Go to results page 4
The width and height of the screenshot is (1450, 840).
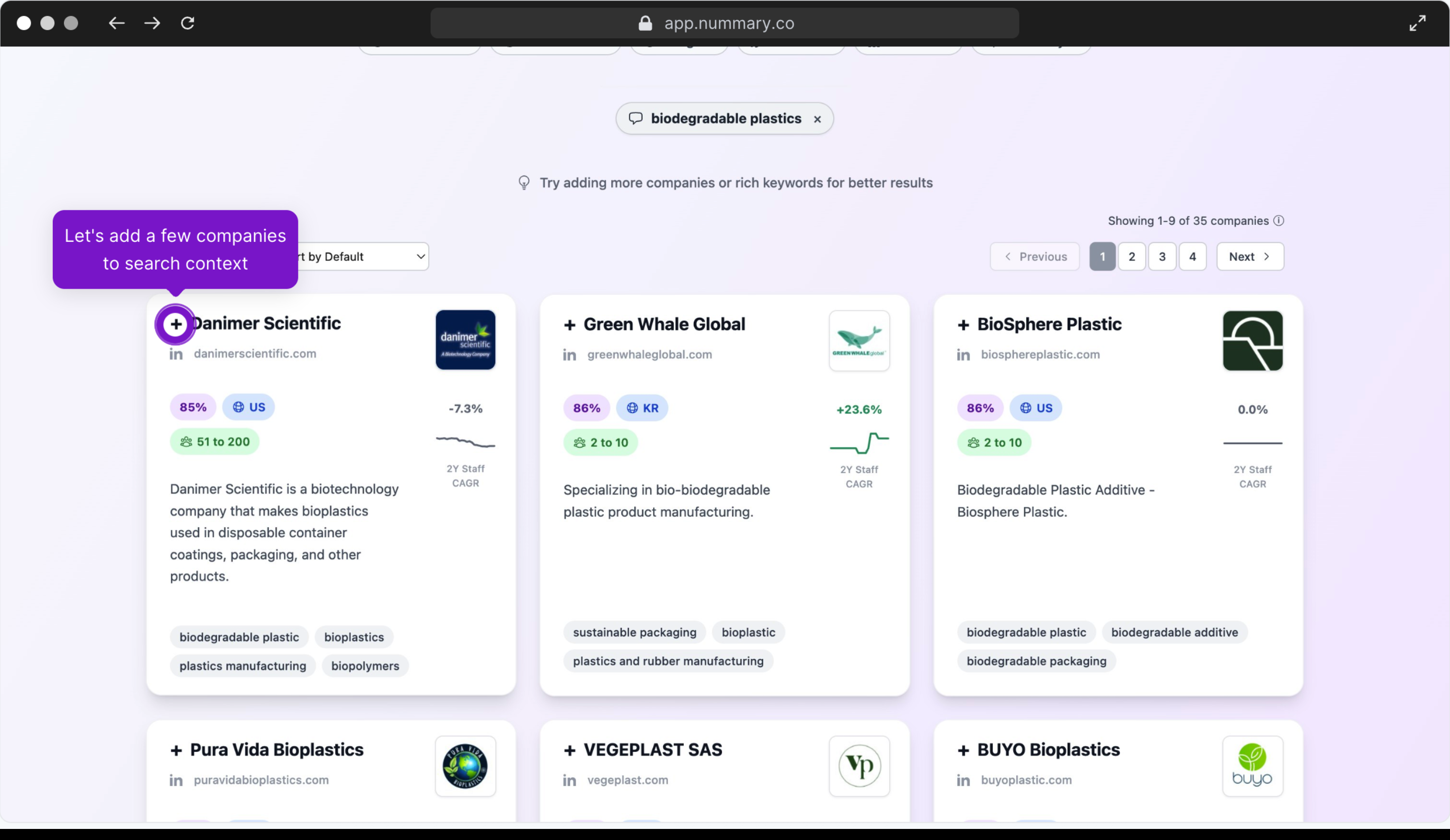pyautogui.click(x=1193, y=257)
